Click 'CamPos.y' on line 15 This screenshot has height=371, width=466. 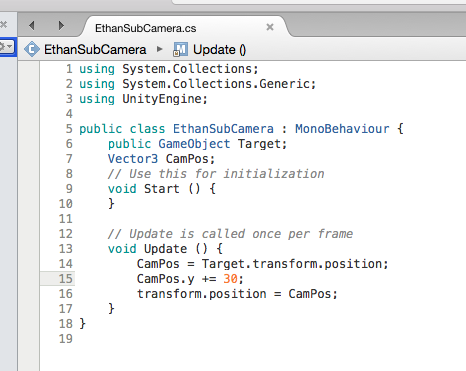click(x=166, y=279)
